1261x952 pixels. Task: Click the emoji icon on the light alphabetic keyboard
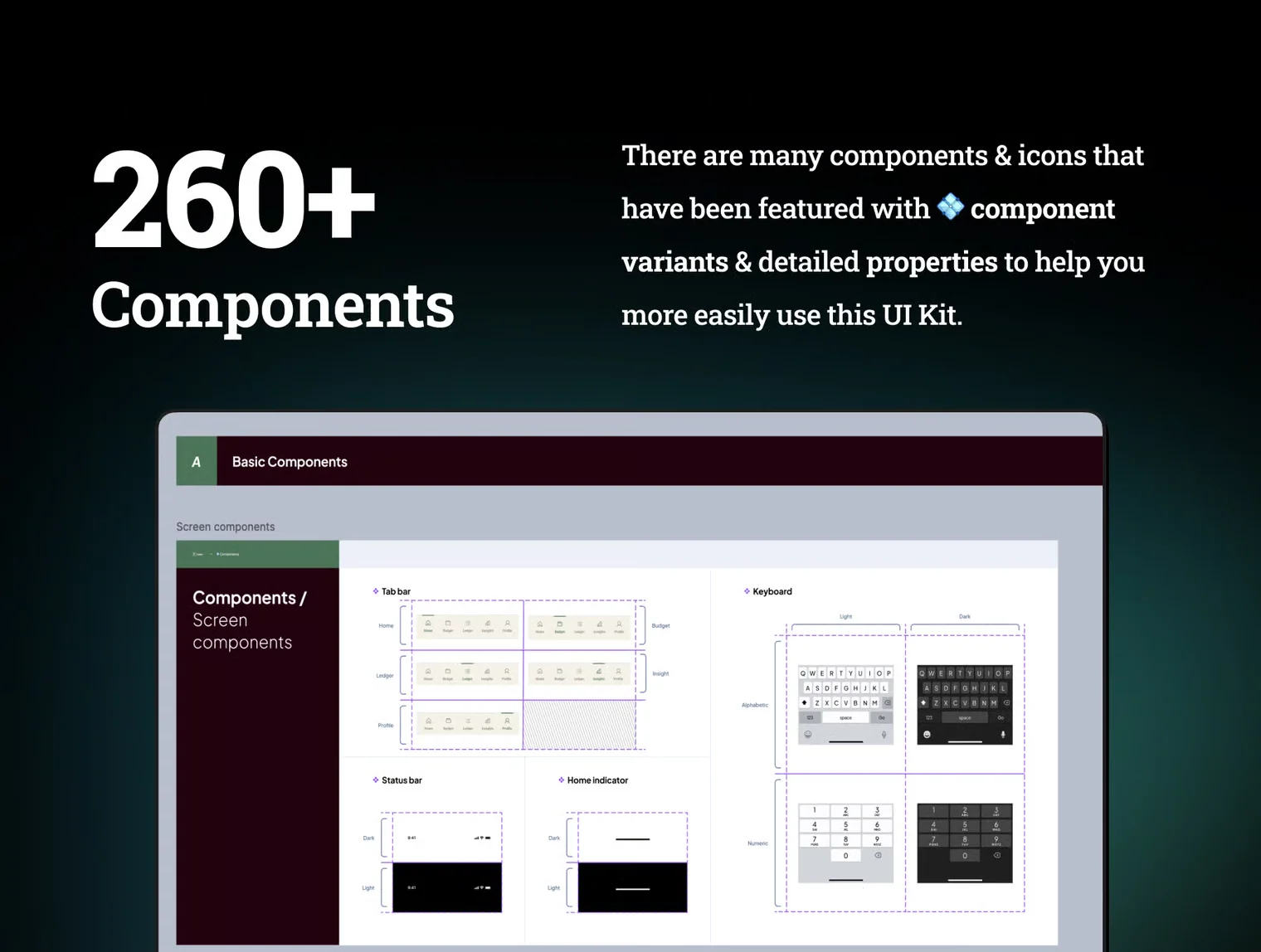click(808, 734)
